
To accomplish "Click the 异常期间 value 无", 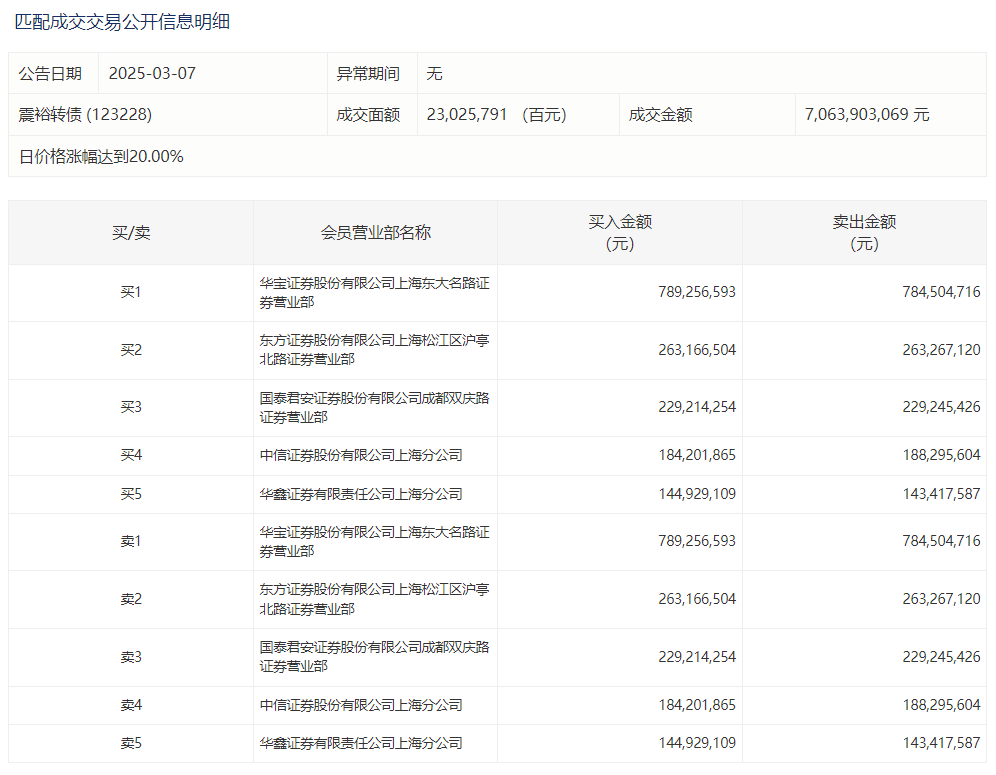I will click(434, 73).
